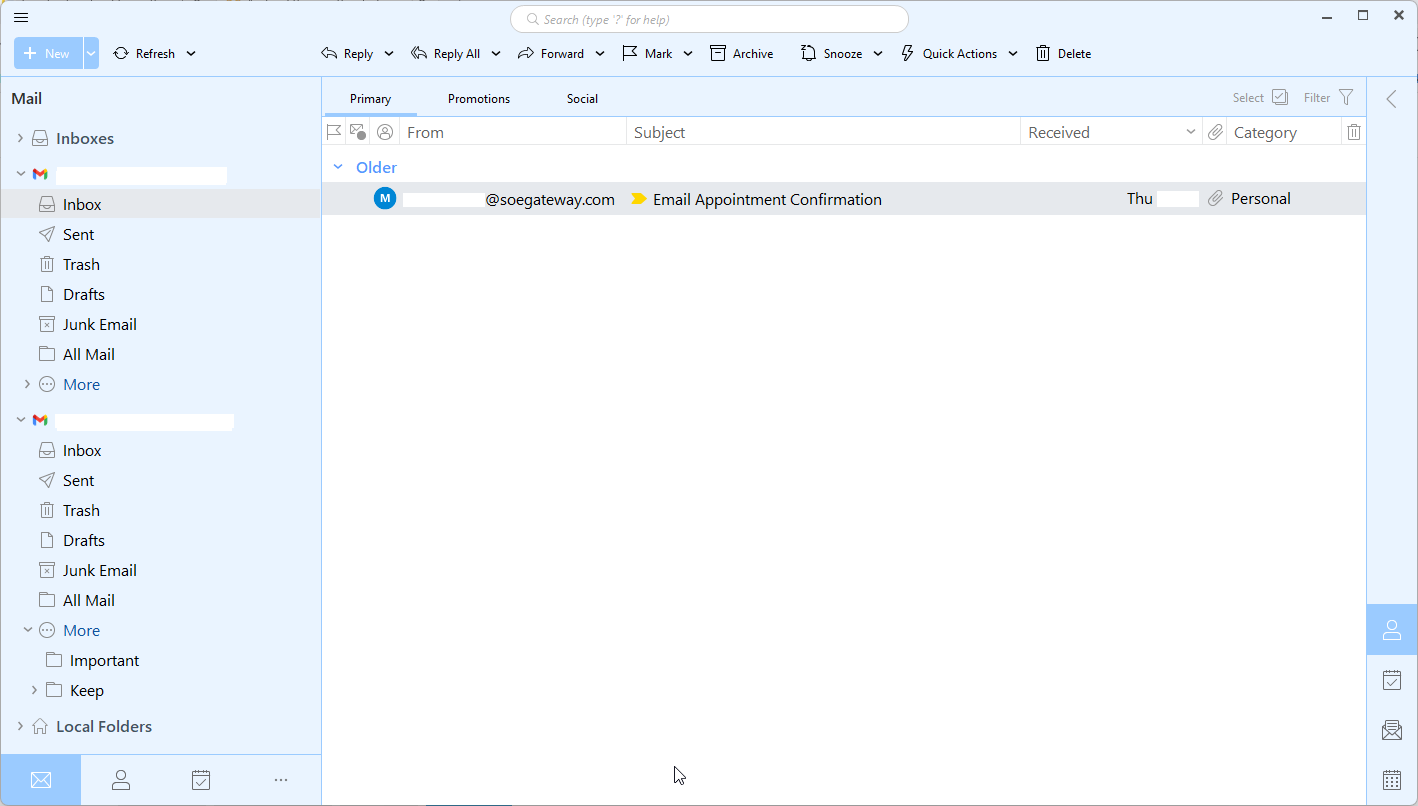Toggle the flag column header
Screen dimensions: 1418x806
(334, 132)
